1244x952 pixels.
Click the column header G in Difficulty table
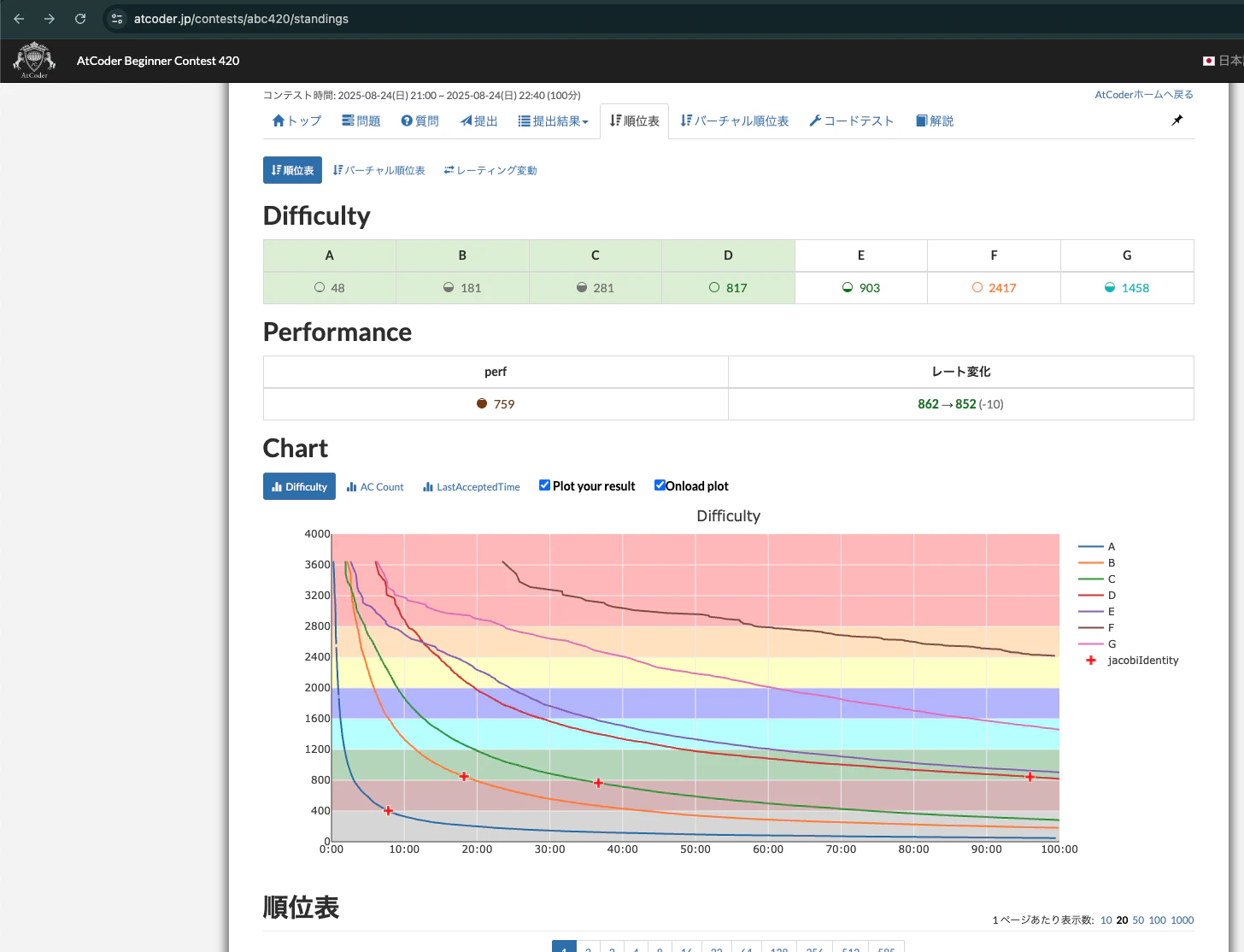click(x=1127, y=256)
